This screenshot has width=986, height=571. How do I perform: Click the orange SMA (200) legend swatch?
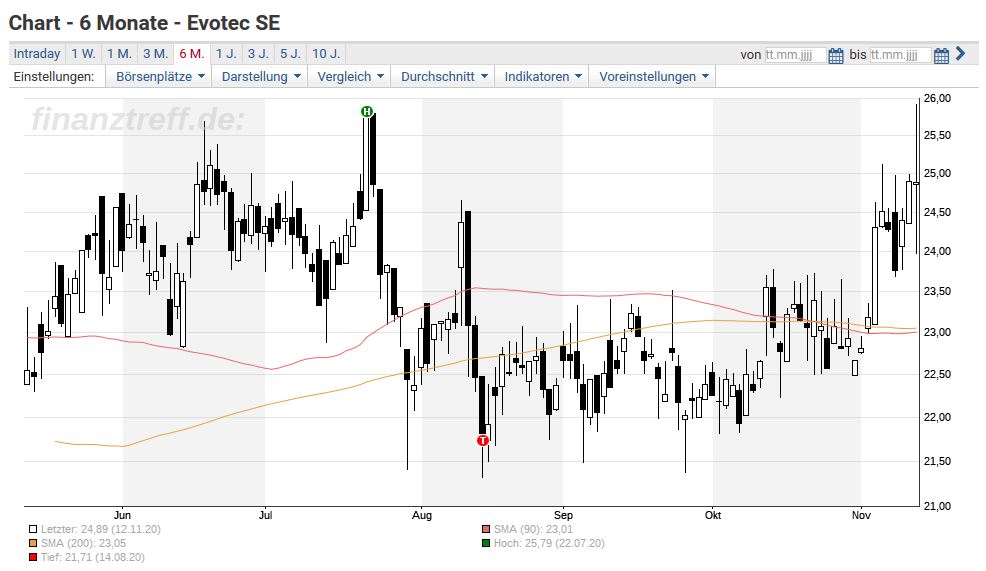click(x=33, y=543)
